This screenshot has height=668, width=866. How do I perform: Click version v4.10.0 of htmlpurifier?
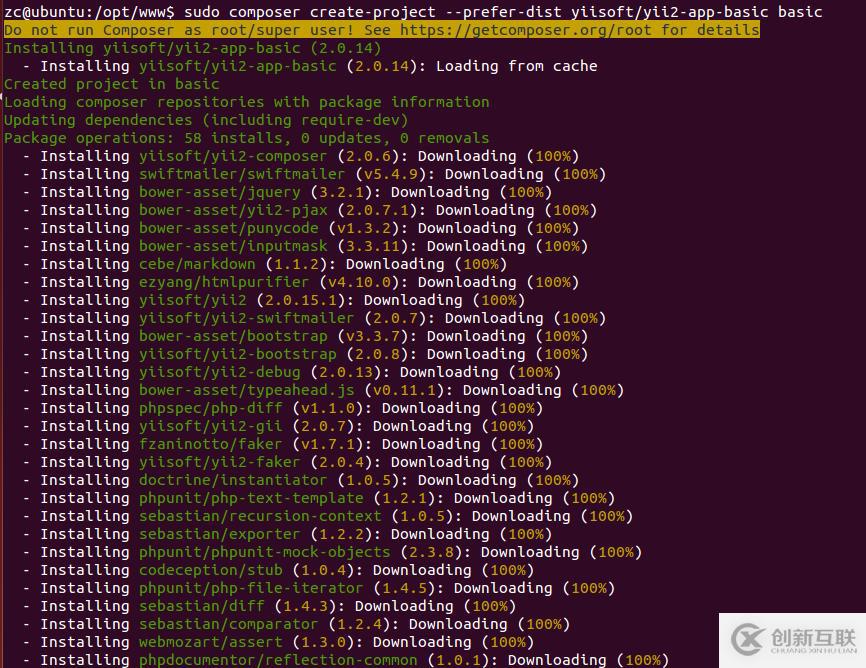pyautogui.click(x=359, y=282)
